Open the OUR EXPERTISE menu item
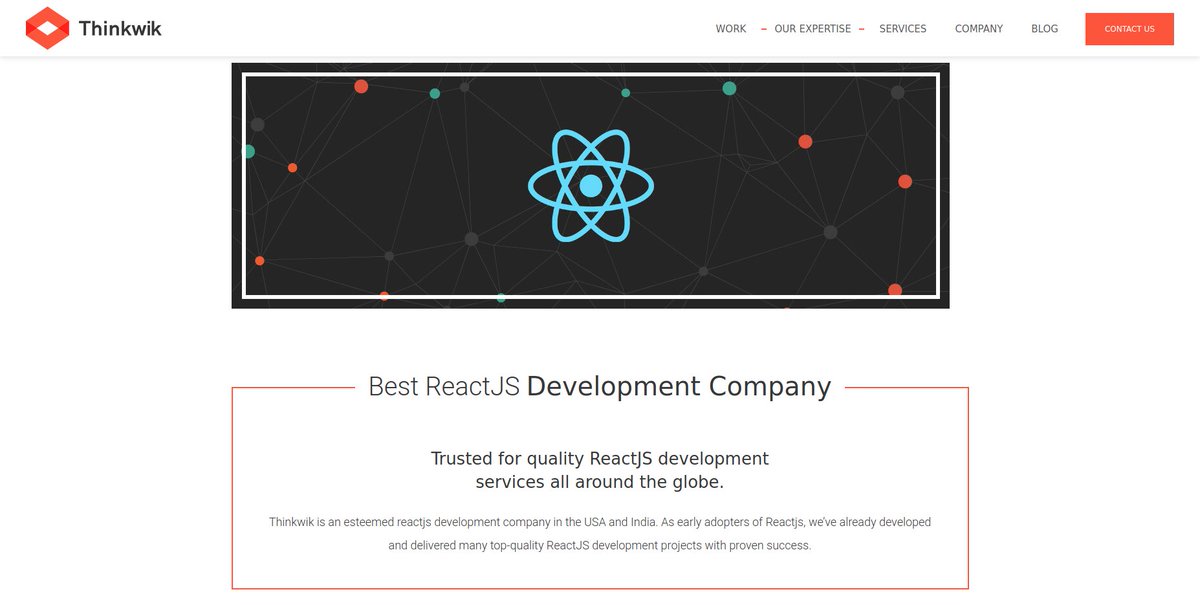 (x=813, y=29)
